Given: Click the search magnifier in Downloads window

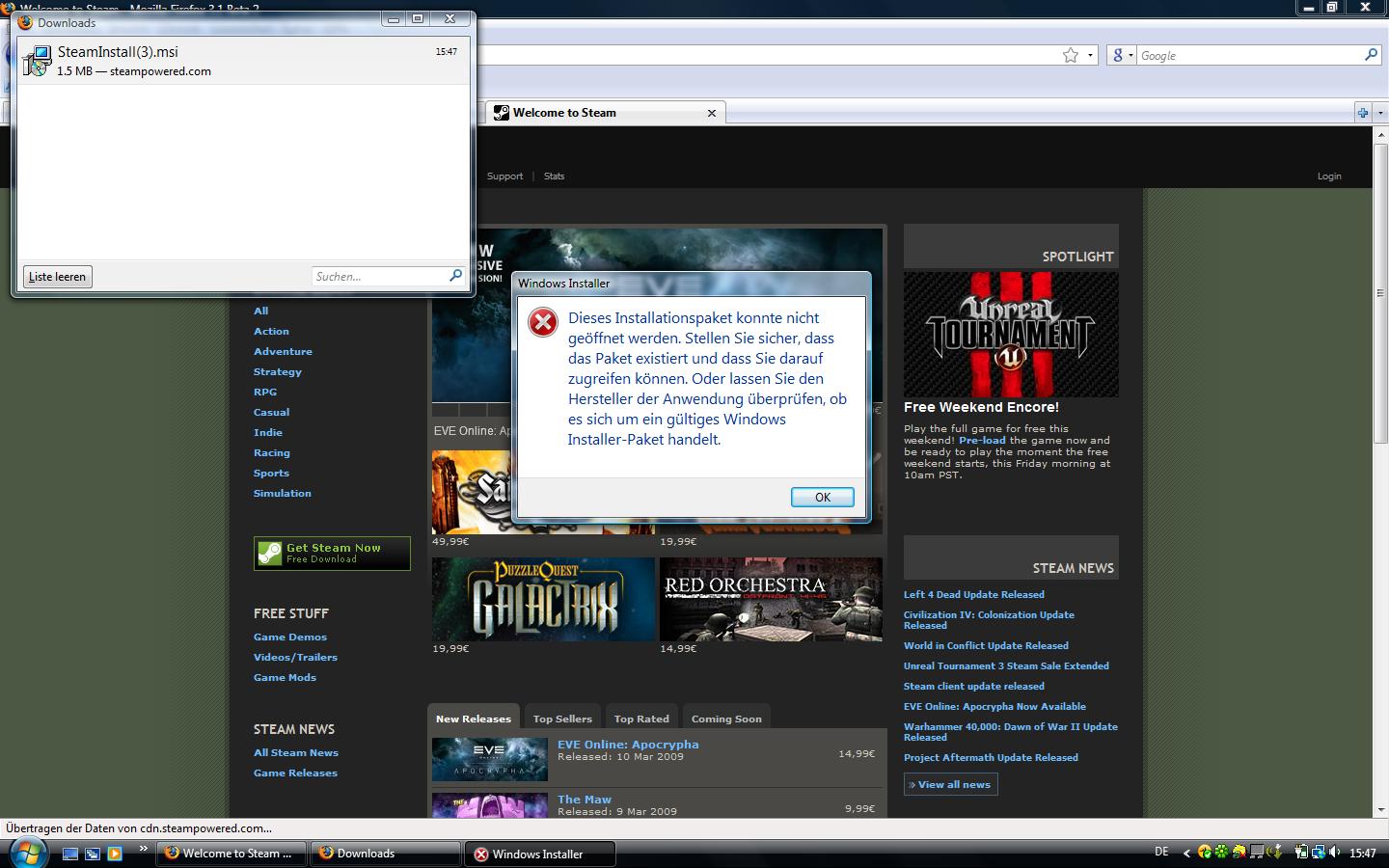Looking at the screenshot, I should [455, 276].
